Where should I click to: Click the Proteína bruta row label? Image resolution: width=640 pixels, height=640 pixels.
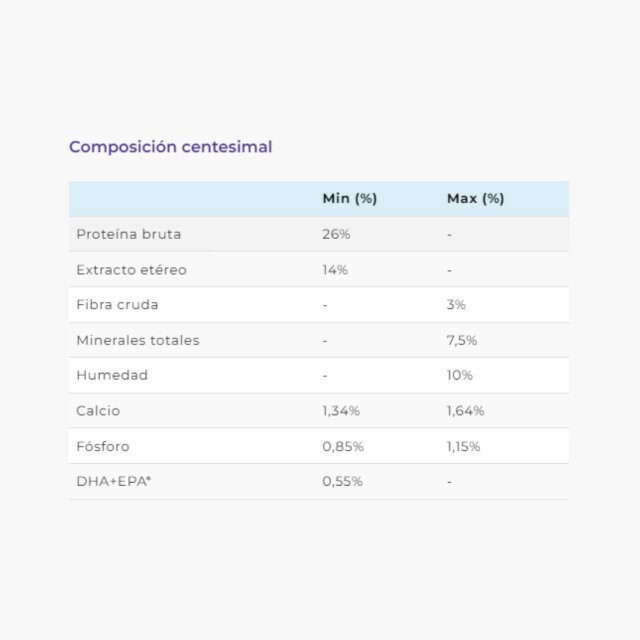(x=129, y=234)
